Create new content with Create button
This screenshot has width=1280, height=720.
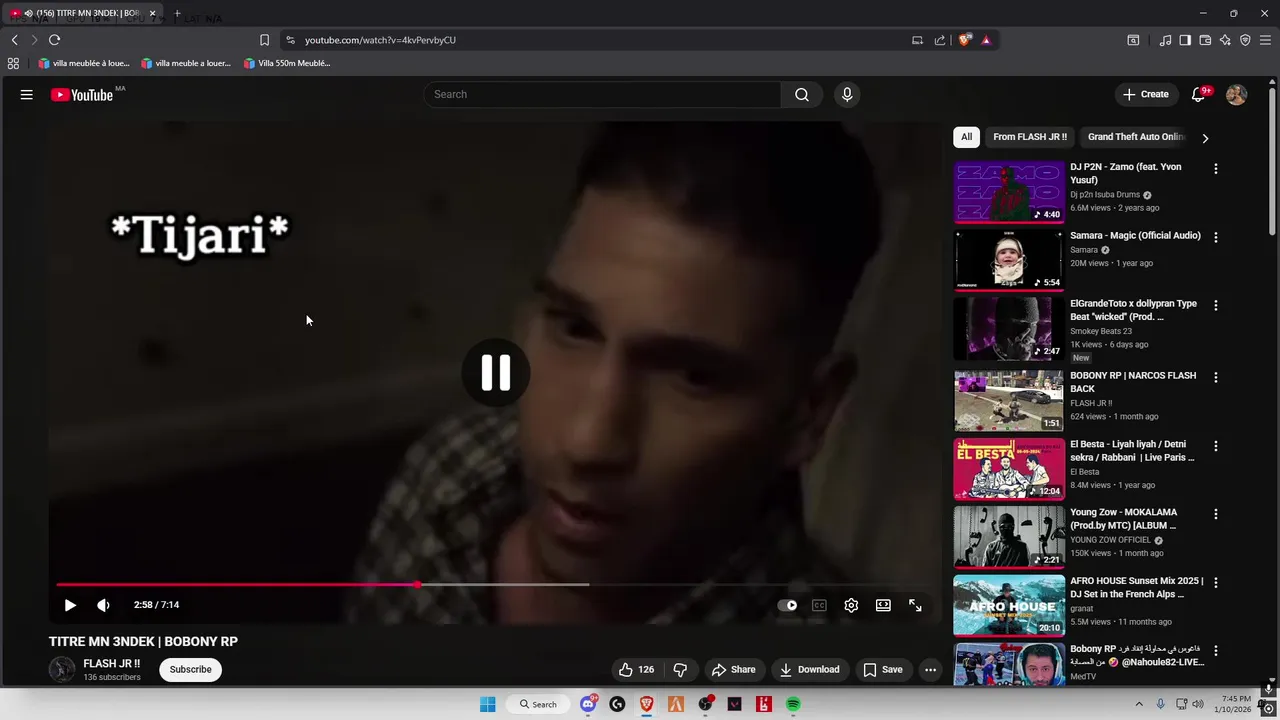[1146, 94]
